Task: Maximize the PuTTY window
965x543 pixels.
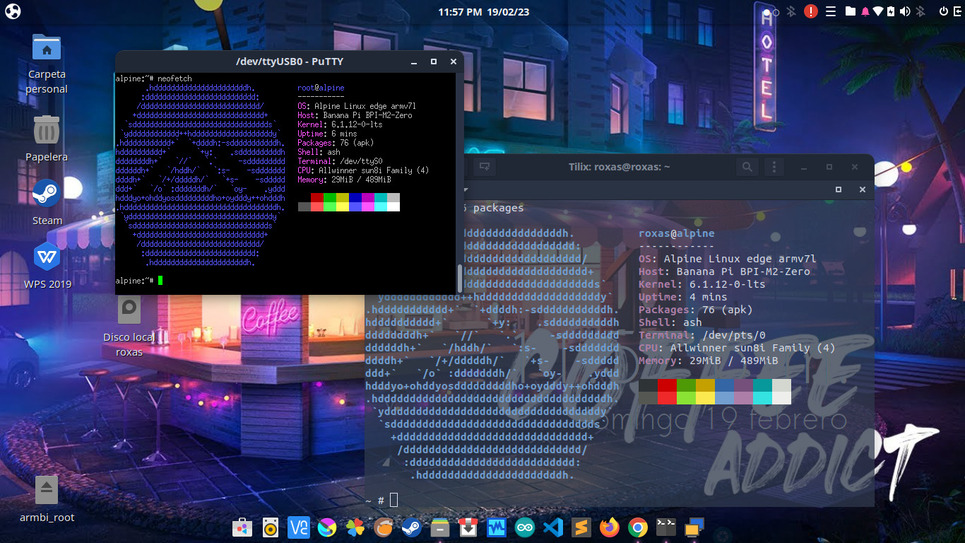Action: [433, 62]
